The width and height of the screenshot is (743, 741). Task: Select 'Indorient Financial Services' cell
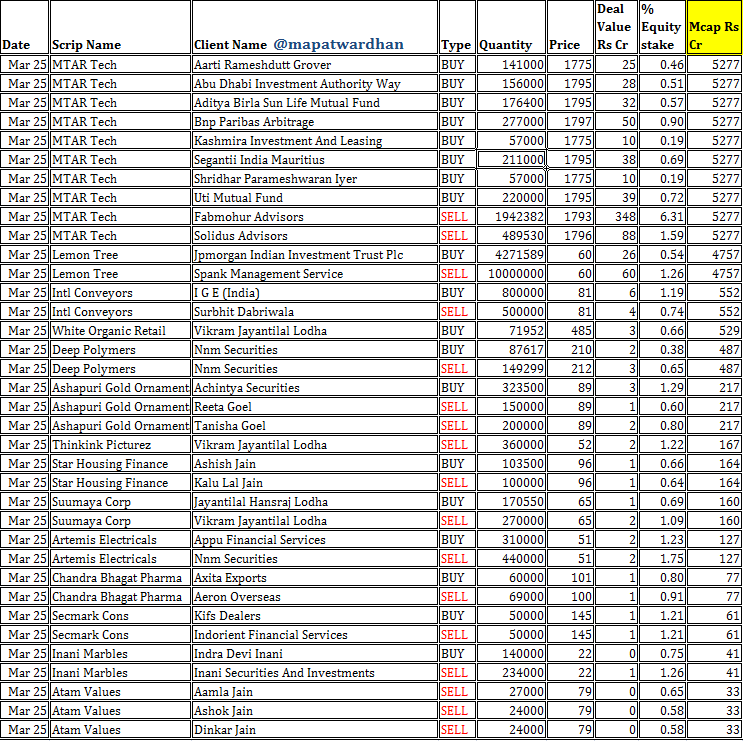(315, 634)
